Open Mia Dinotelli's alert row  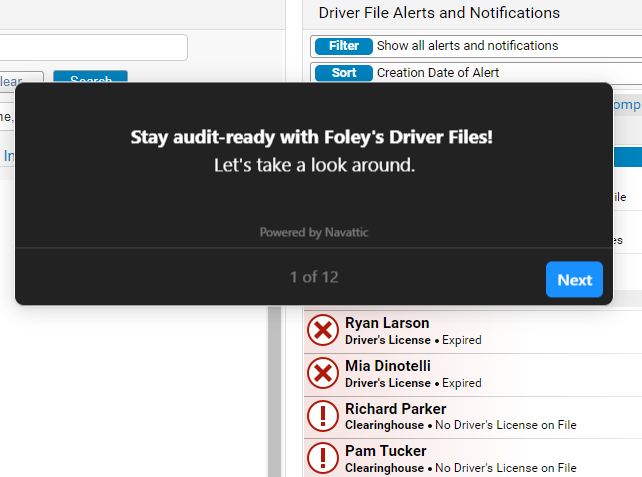473,375
